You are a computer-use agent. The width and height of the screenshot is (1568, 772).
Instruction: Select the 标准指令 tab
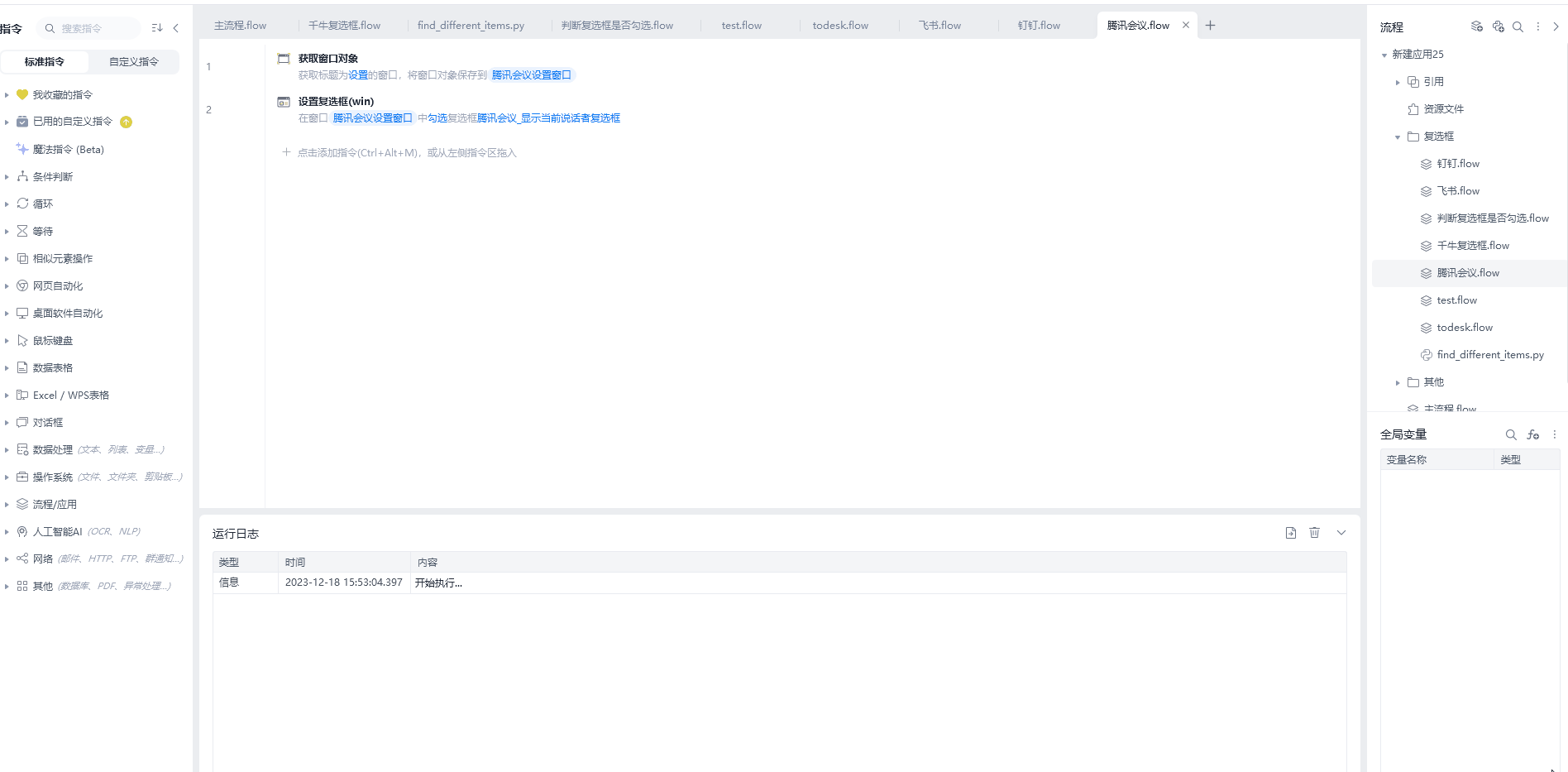click(45, 62)
